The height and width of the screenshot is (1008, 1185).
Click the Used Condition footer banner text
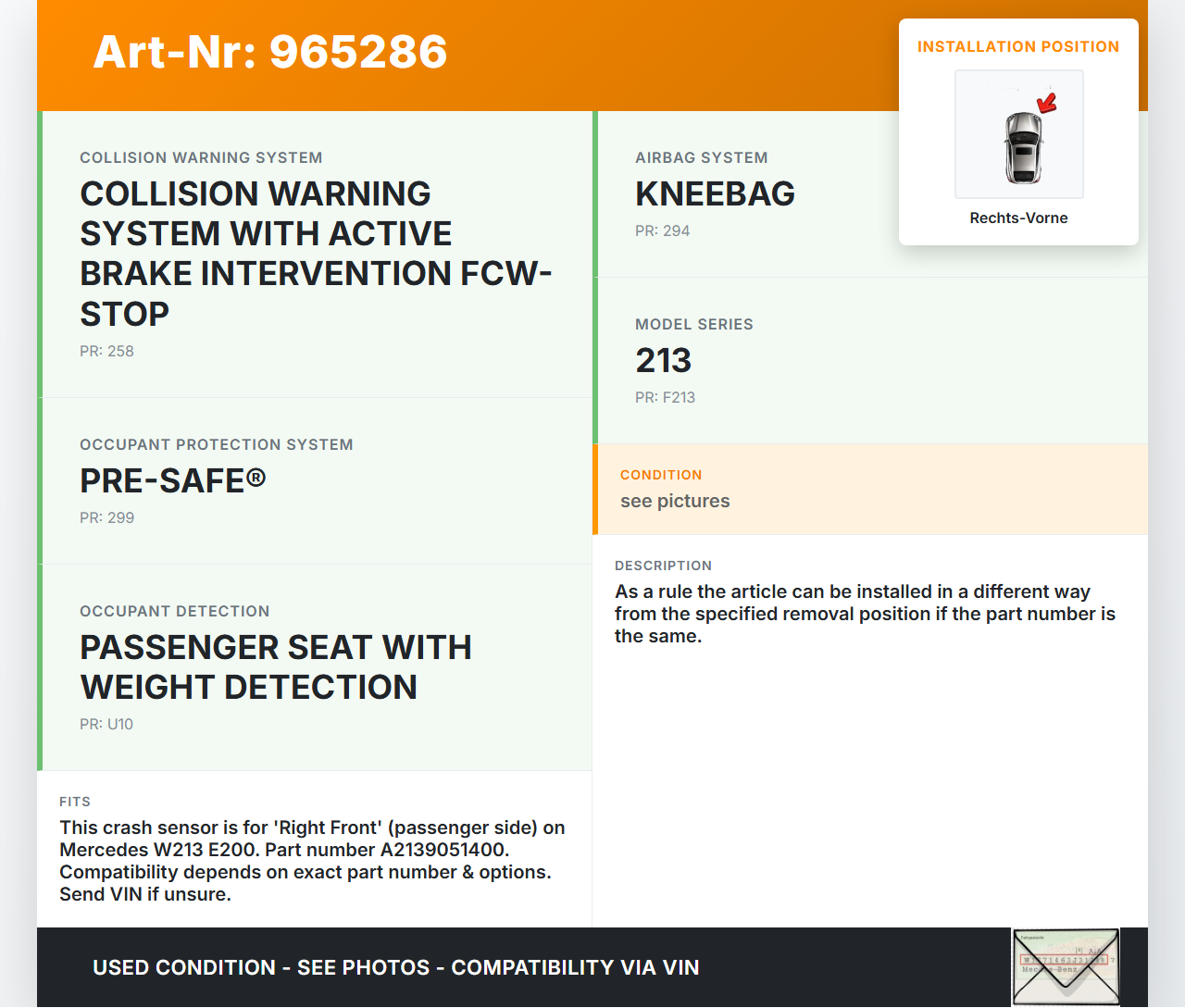point(395,967)
